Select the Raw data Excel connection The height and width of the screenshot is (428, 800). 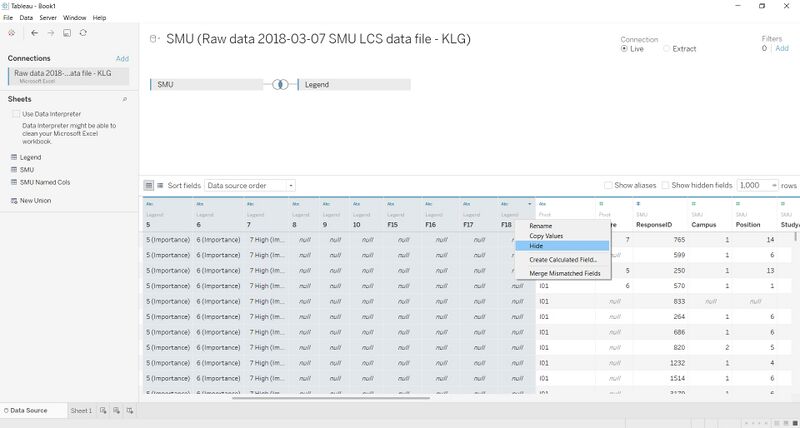[68, 76]
